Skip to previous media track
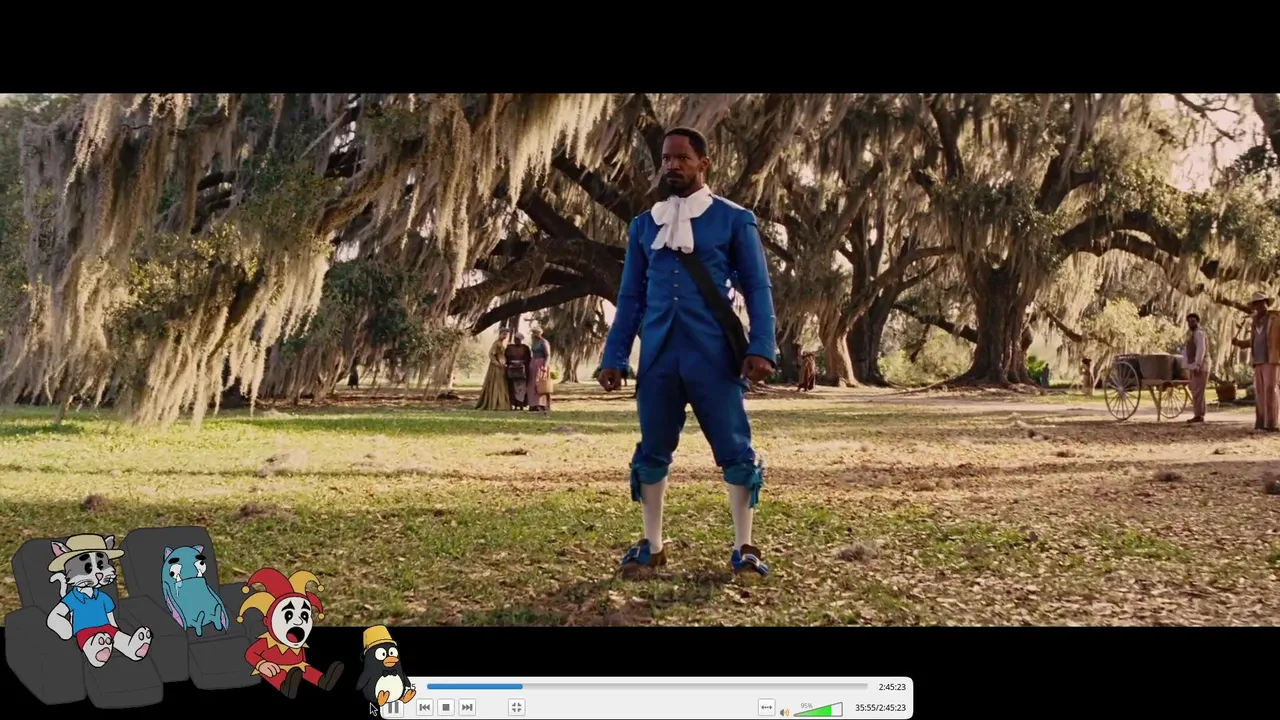Image resolution: width=1280 pixels, height=720 pixels. [x=425, y=707]
